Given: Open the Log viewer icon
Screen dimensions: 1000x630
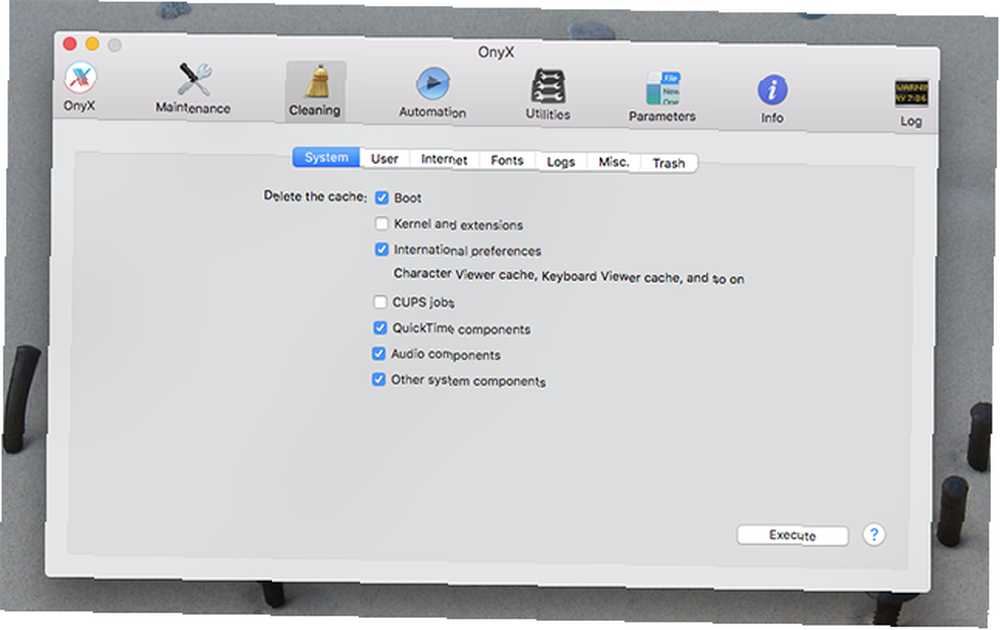Looking at the screenshot, I should (x=911, y=94).
